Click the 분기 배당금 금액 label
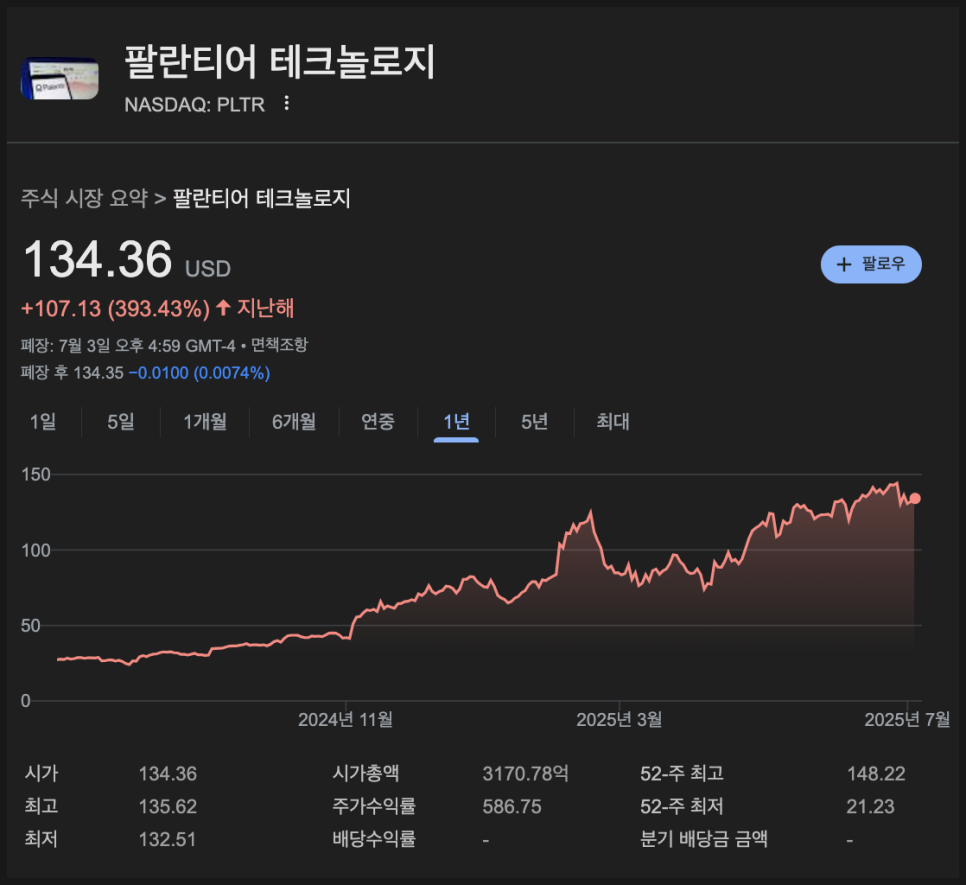Viewport: 966px width, 885px height. (704, 839)
